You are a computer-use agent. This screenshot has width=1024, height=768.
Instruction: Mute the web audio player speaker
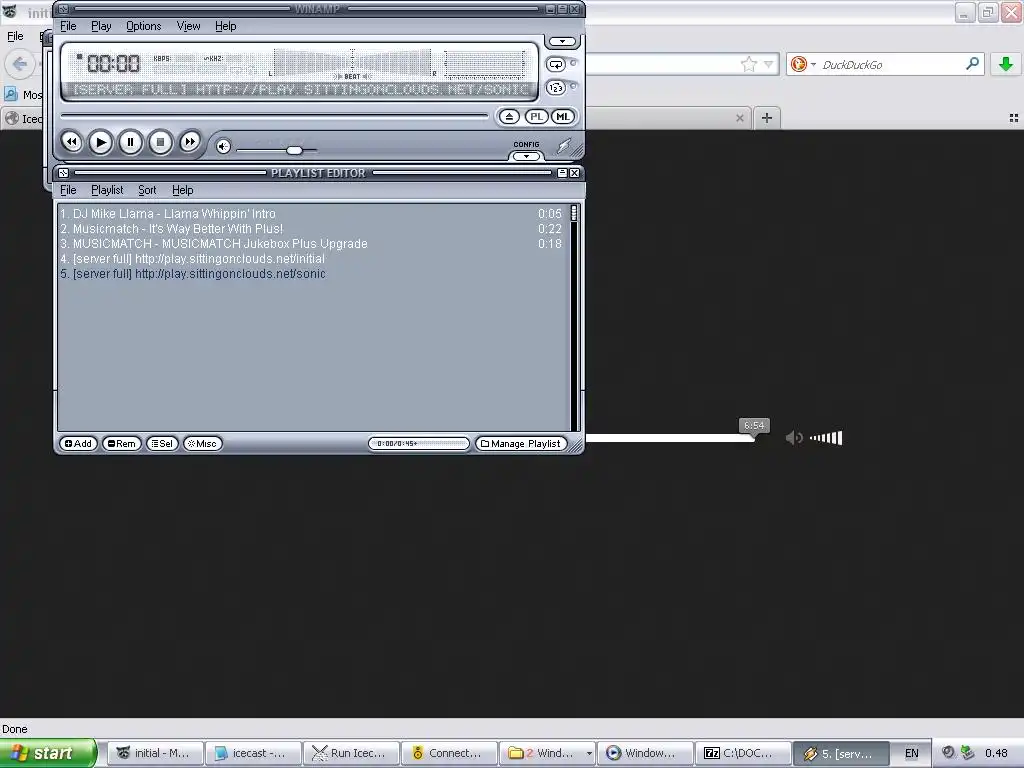[794, 438]
